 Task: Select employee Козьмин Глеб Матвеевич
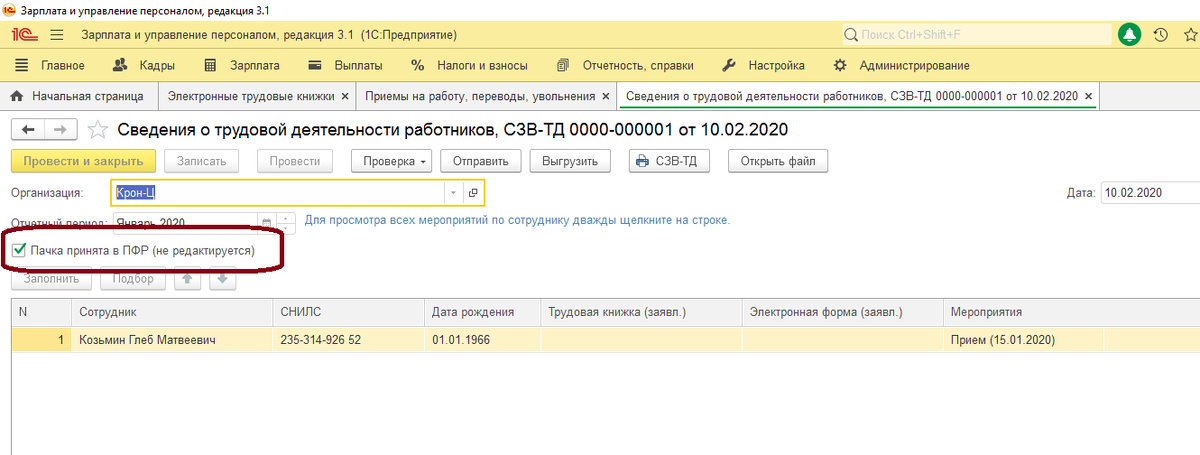pyautogui.click(x=171, y=340)
